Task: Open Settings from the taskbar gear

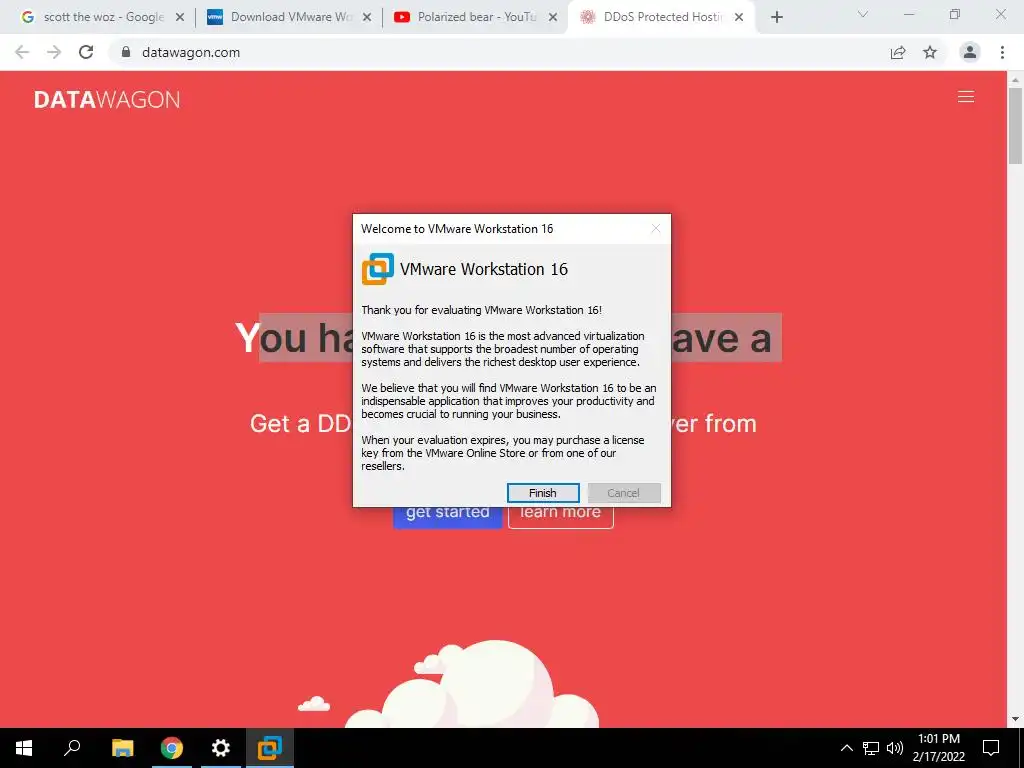Action: click(x=221, y=748)
